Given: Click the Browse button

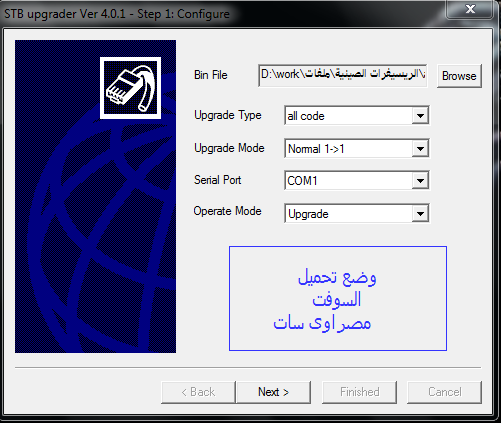Looking at the screenshot, I should coord(459,76).
